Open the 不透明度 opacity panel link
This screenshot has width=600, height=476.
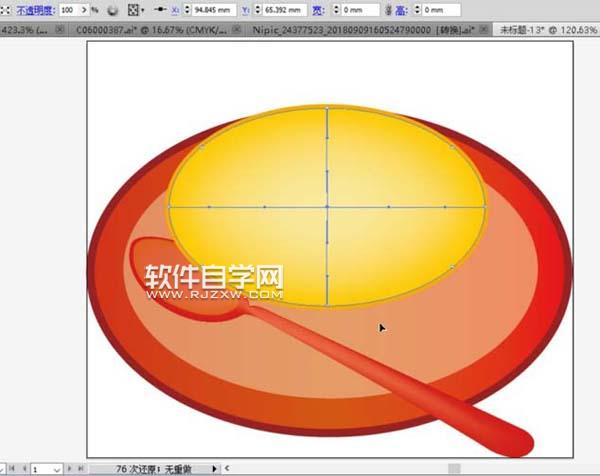35,10
